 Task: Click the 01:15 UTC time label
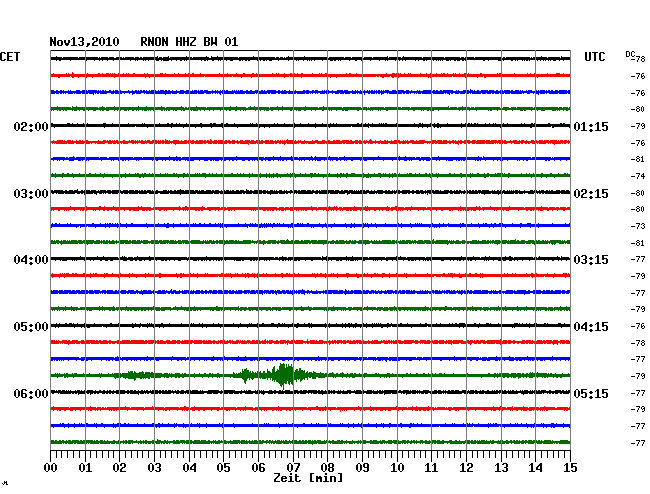click(591, 127)
